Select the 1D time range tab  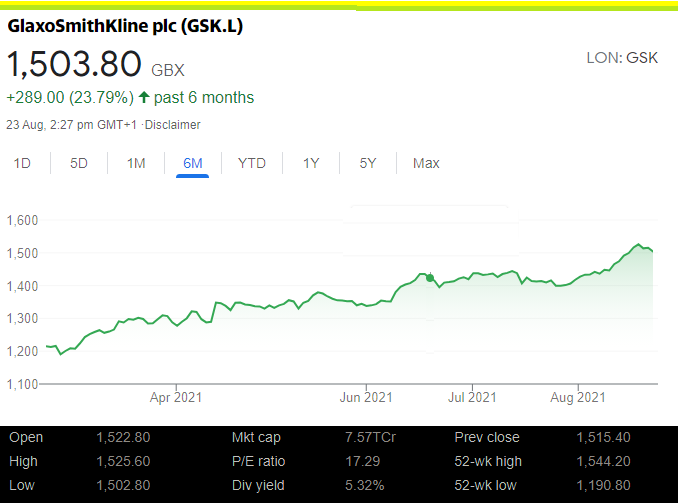pos(22,163)
